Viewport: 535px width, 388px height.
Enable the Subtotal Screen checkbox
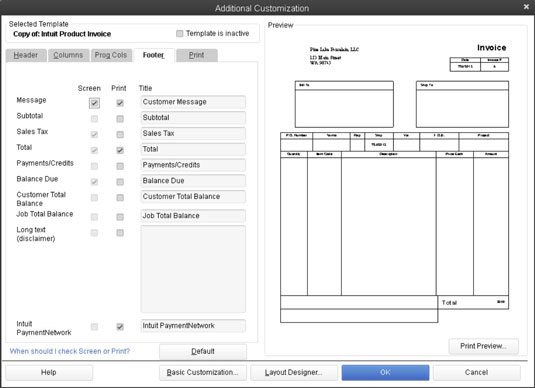tap(94, 118)
